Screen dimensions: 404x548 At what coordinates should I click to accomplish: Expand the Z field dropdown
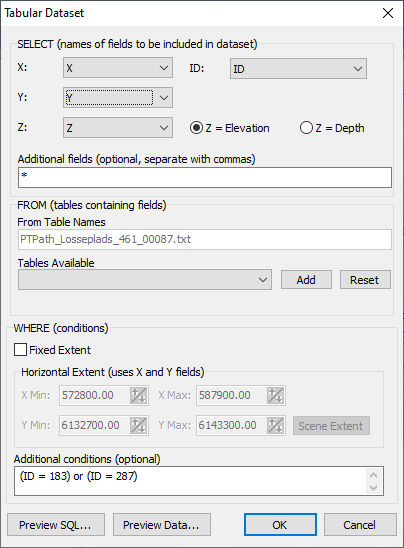click(x=118, y=128)
